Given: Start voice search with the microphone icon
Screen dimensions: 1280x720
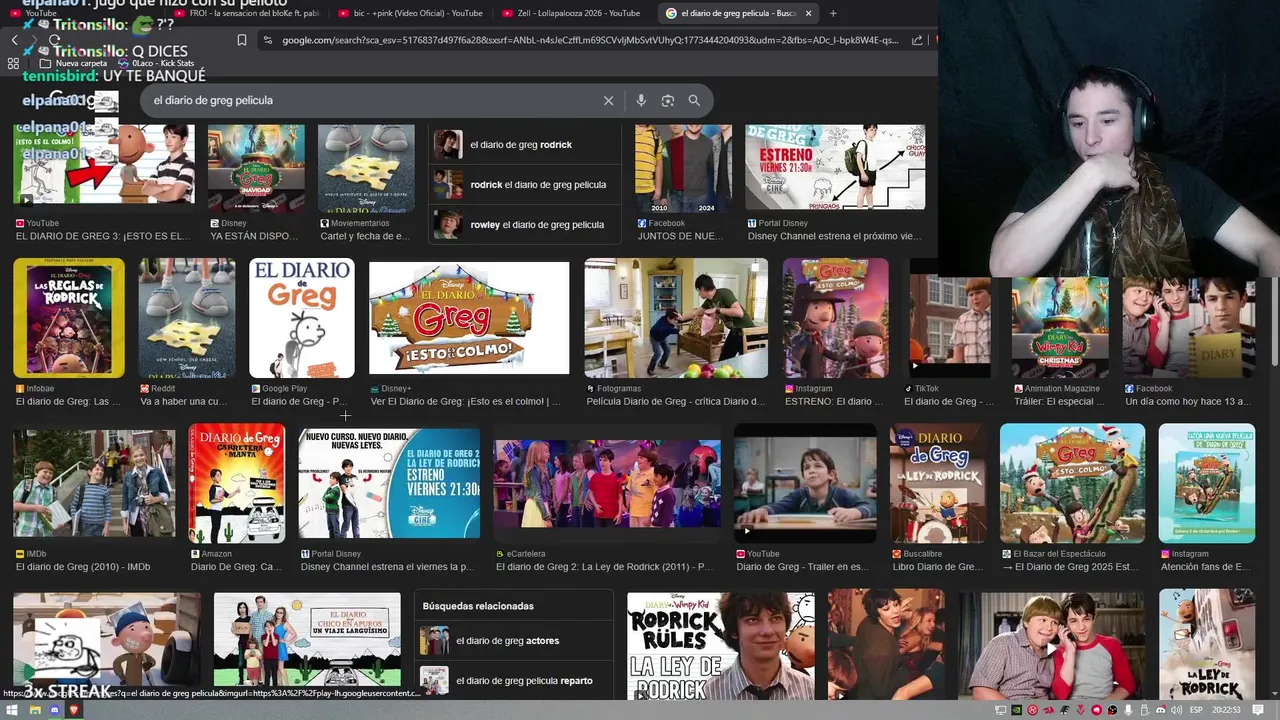Looking at the screenshot, I should point(641,100).
